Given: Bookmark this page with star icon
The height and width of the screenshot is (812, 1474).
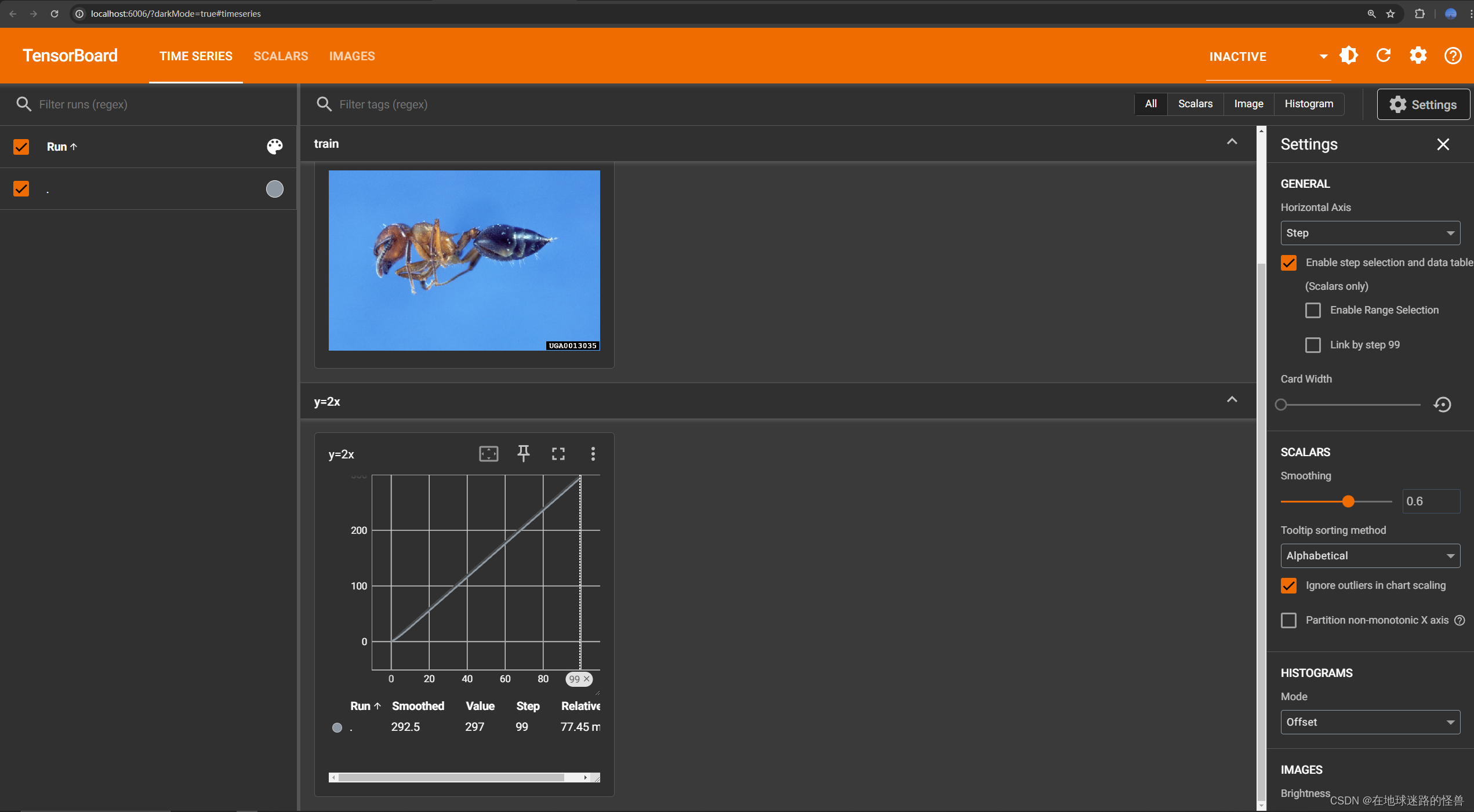Looking at the screenshot, I should click(1391, 14).
